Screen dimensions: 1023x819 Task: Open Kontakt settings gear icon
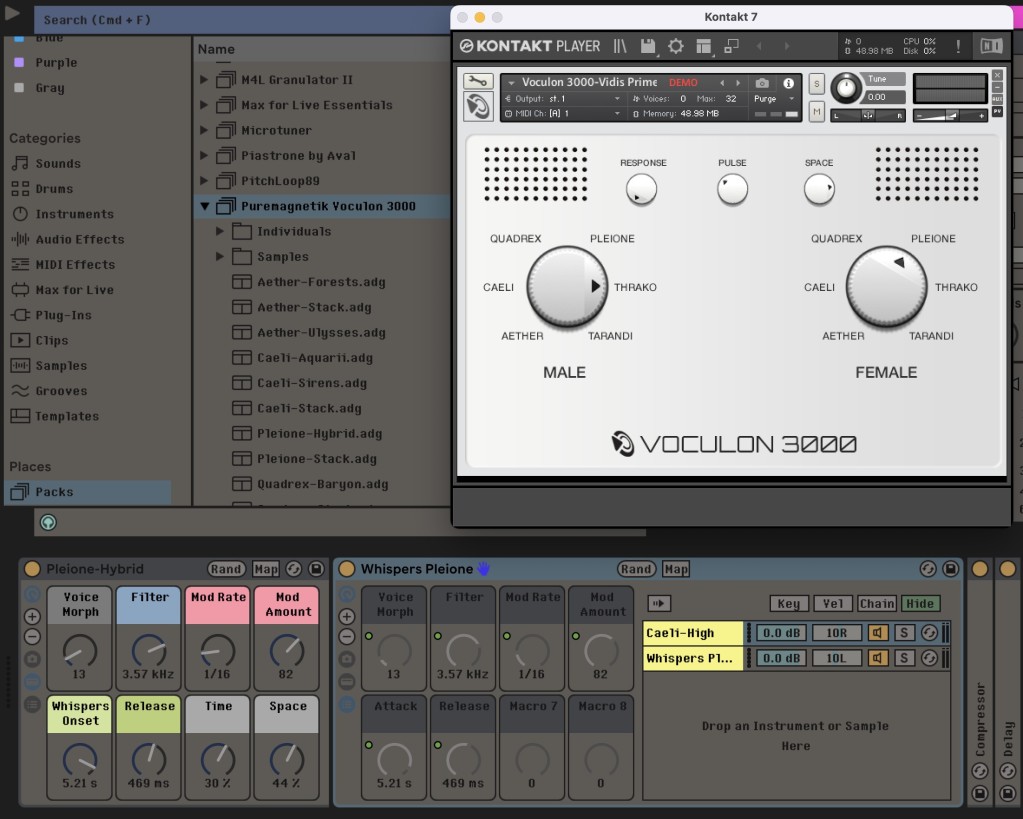(x=676, y=46)
